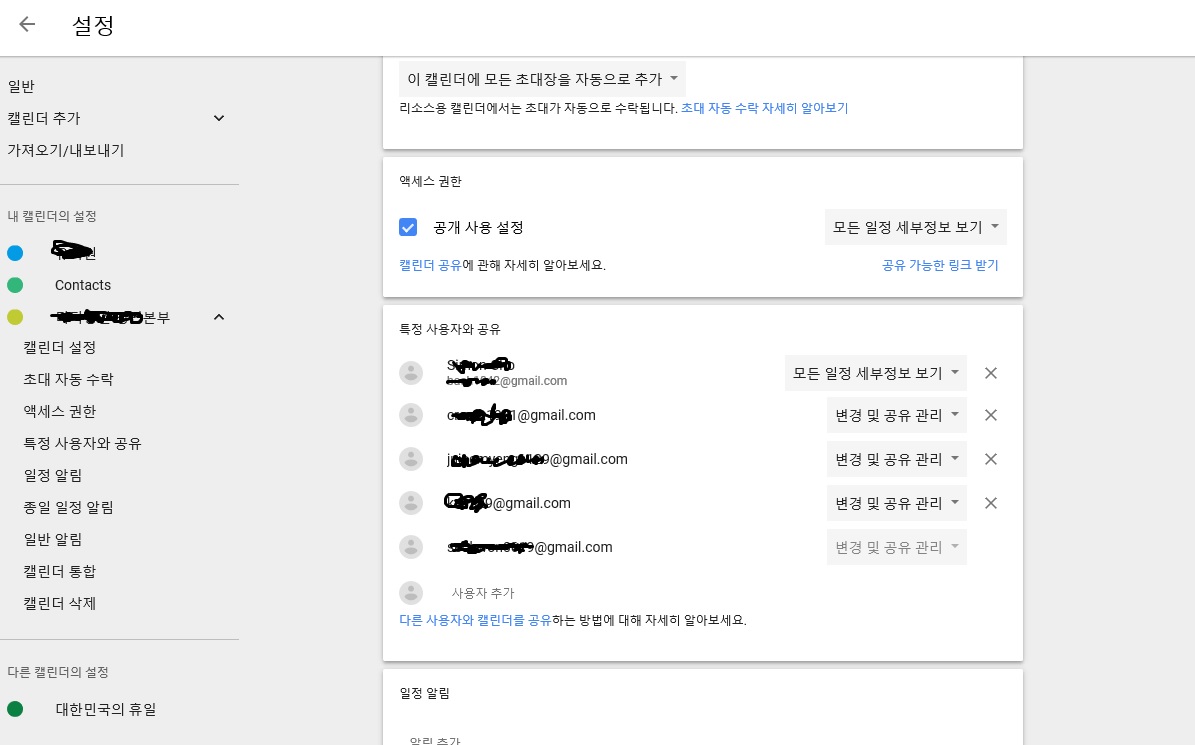Delete the fourth shared user entry

[x=991, y=503]
